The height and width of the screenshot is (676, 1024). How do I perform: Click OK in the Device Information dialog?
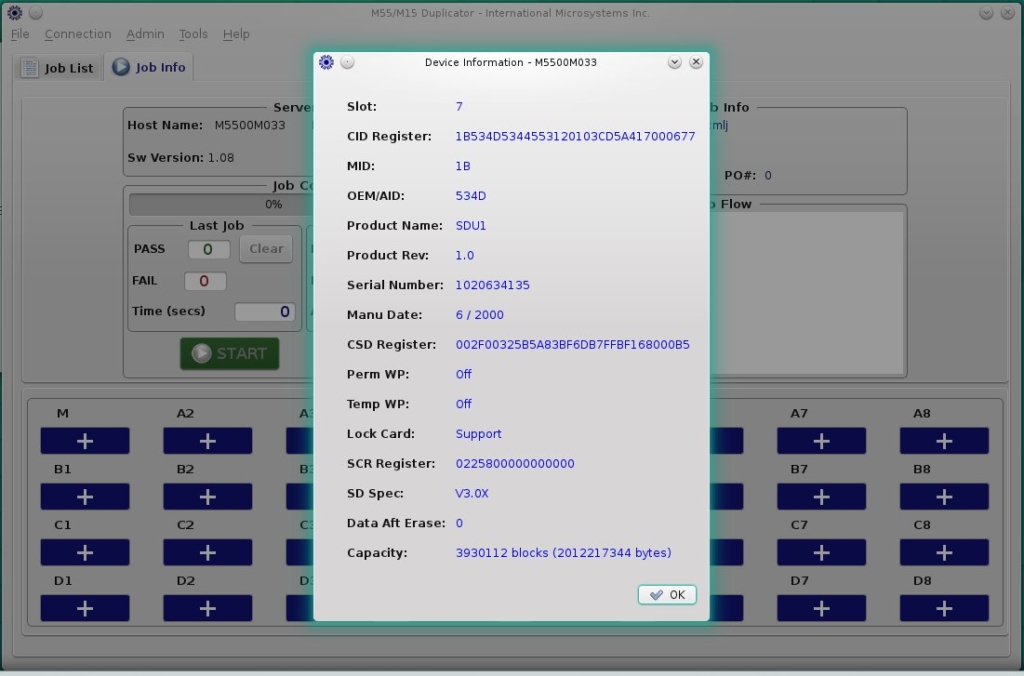pos(667,594)
